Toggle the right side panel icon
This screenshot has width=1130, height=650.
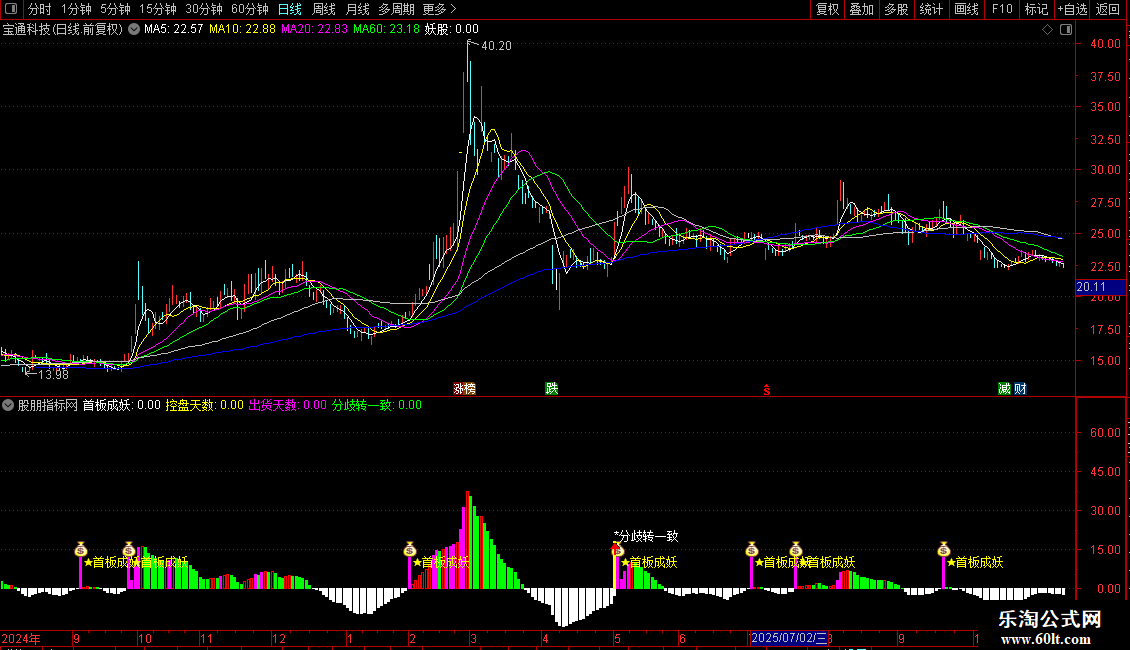[x=1065, y=30]
